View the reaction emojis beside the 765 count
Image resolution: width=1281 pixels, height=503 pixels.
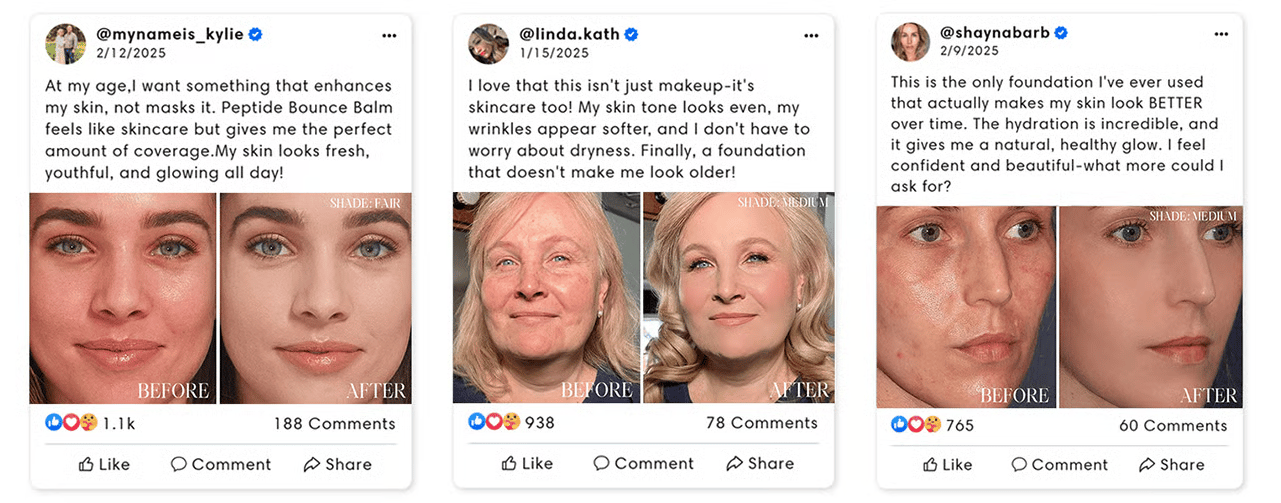point(917,425)
